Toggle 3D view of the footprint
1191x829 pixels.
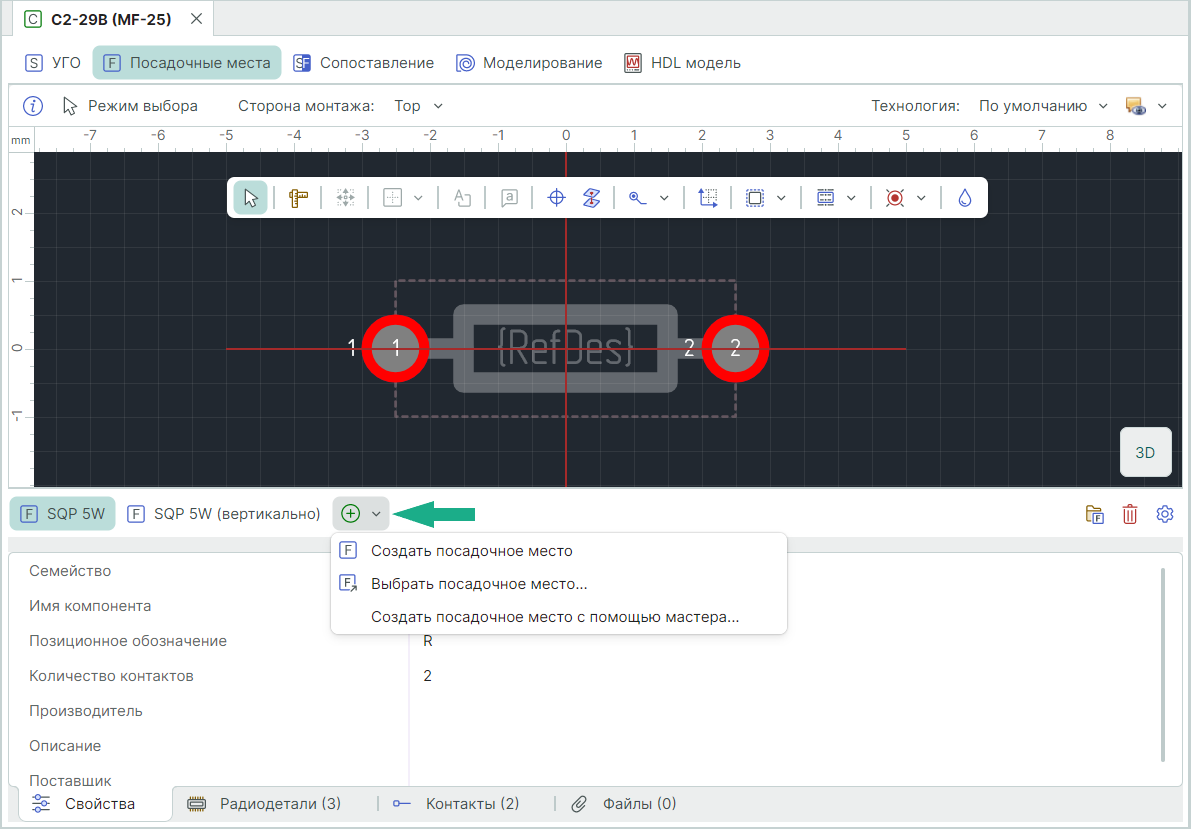coord(1145,452)
